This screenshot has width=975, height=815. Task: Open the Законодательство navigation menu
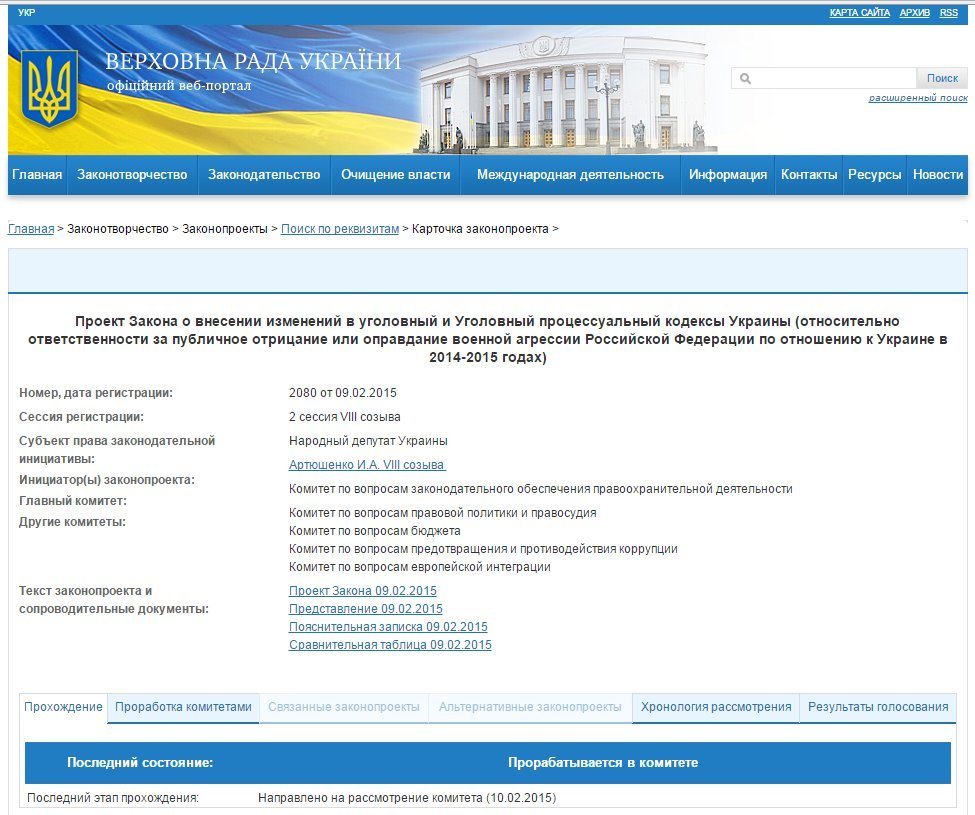click(264, 175)
